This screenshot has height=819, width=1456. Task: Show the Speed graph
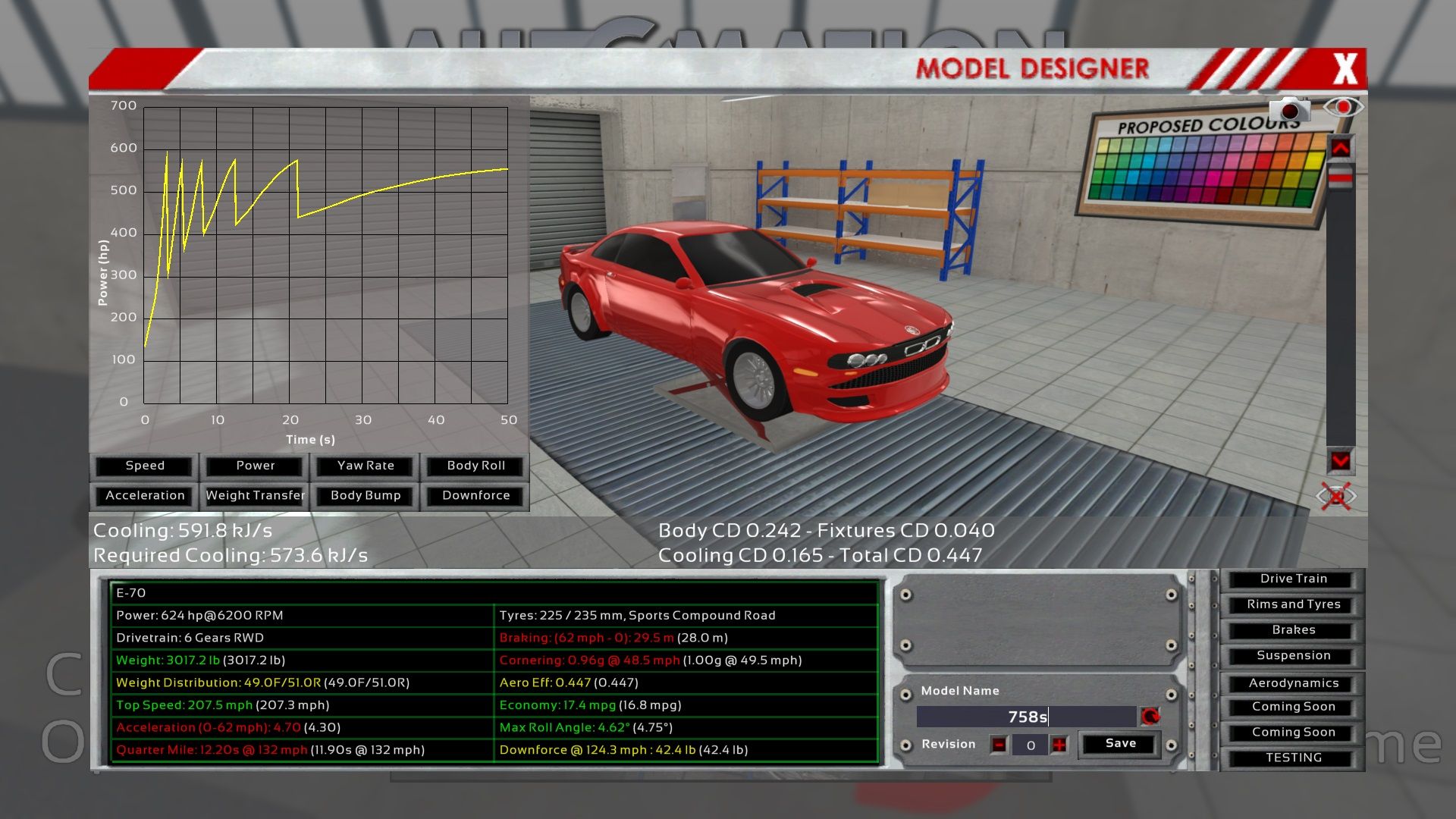[145, 466]
